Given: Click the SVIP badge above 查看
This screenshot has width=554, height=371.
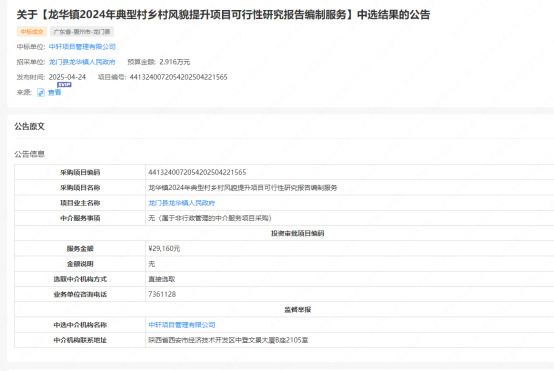Looking at the screenshot, I should 64,85.
